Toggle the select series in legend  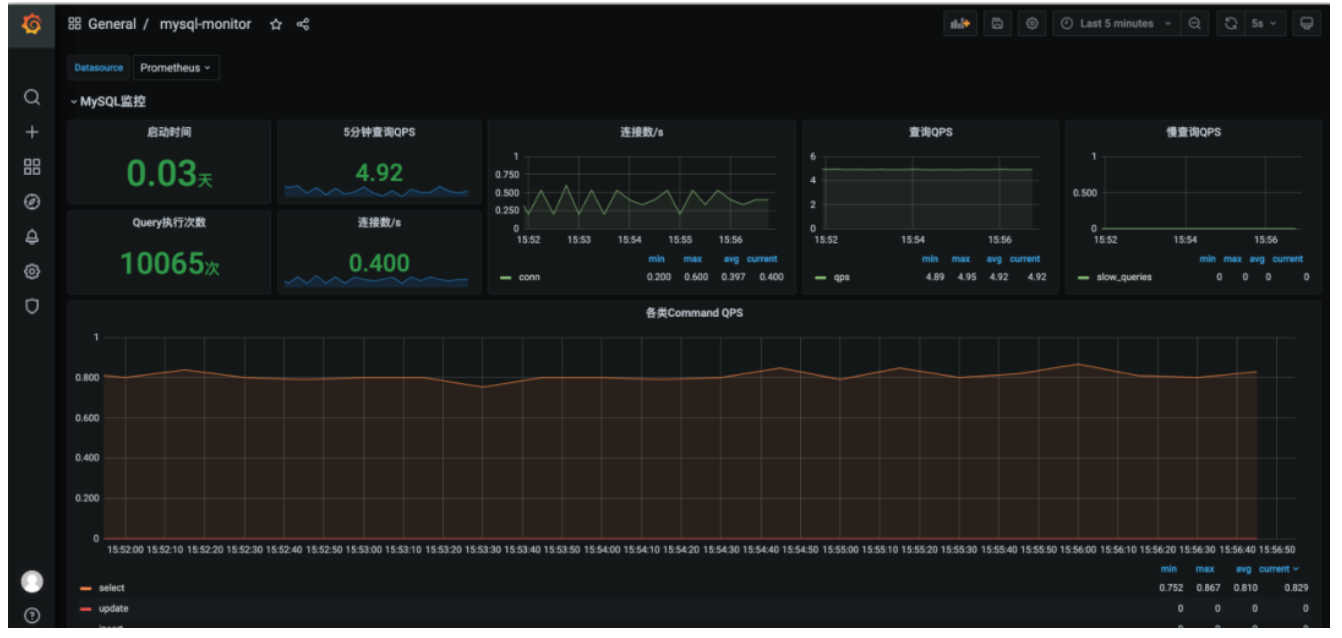click(112, 588)
